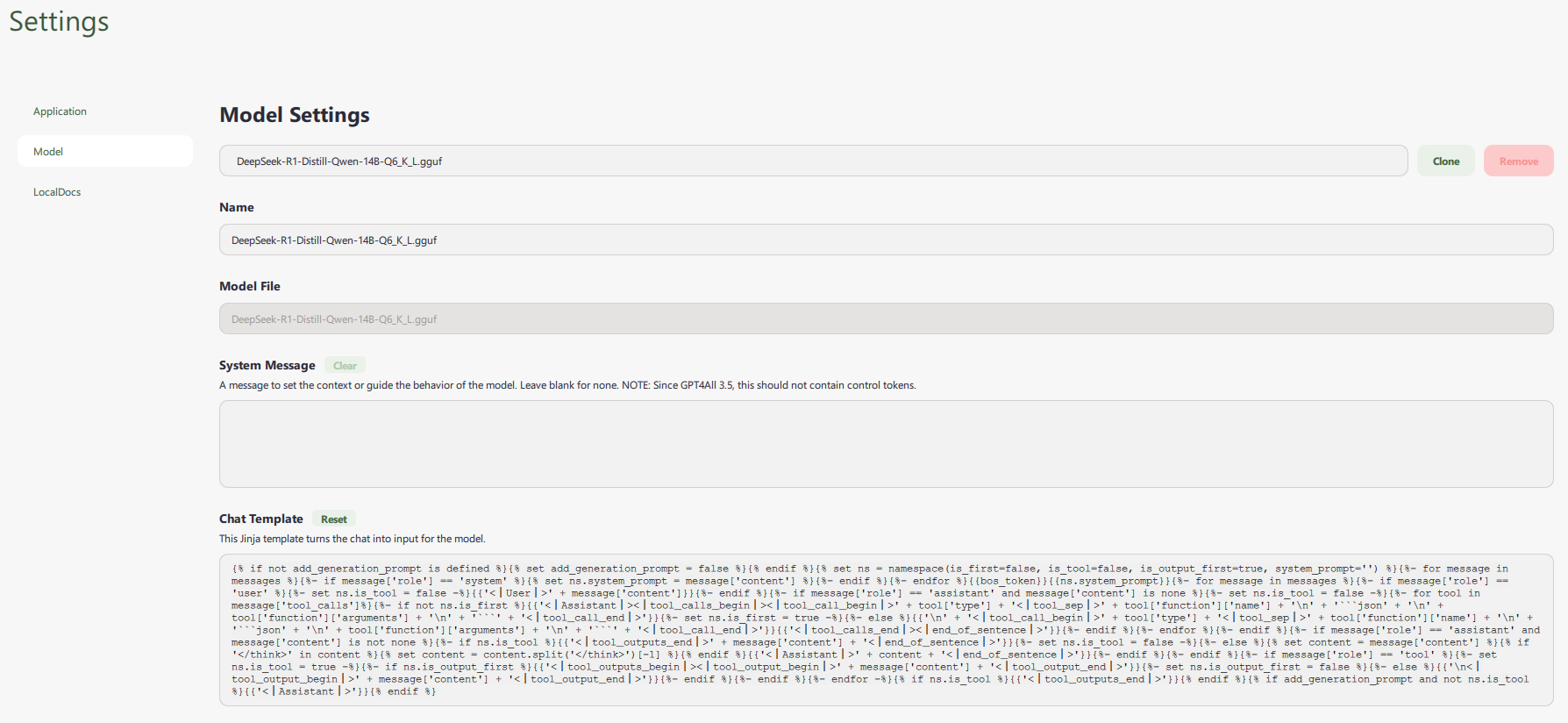Click the Name field label

[237, 208]
